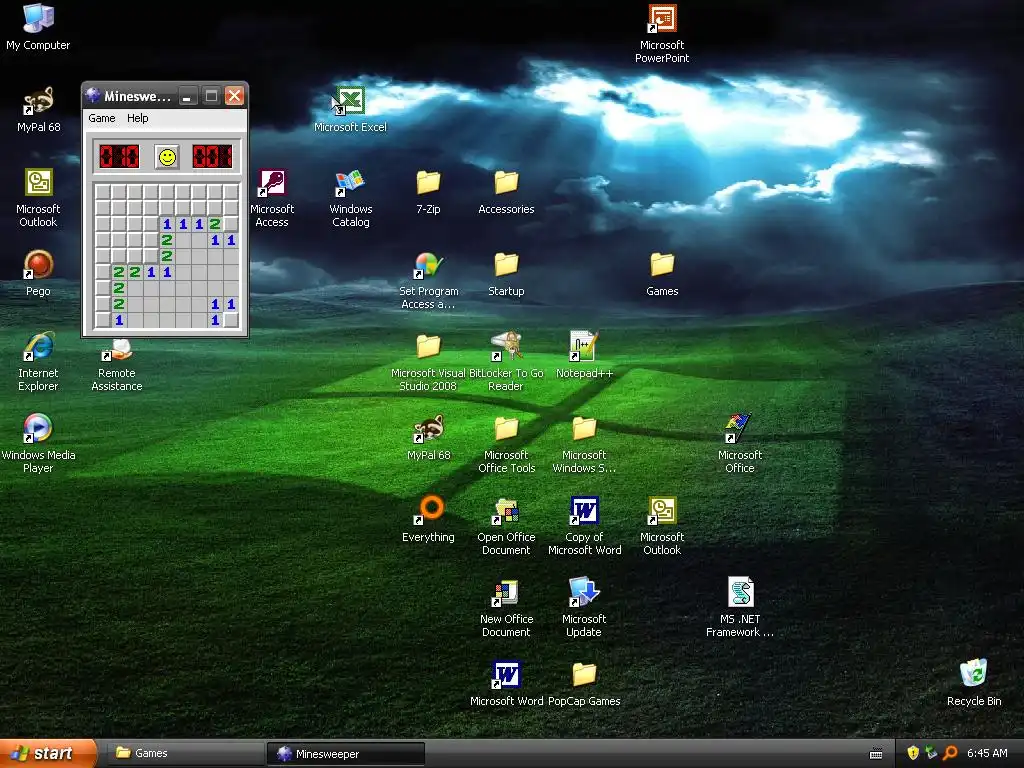Select the Games folder icon on desktop
This screenshot has height=768, width=1024.
tap(662, 274)
